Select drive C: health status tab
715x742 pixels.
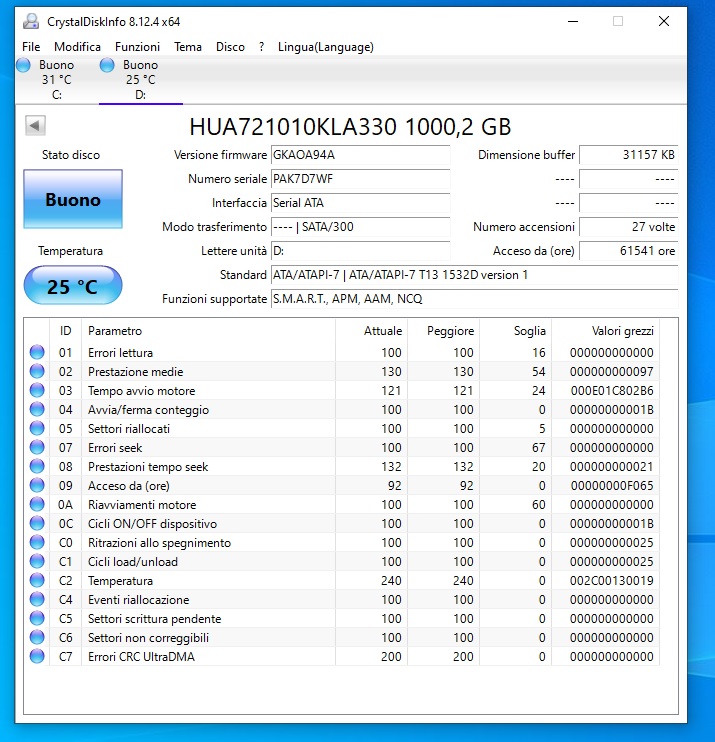pyautogui.click(x=57, y=79)
